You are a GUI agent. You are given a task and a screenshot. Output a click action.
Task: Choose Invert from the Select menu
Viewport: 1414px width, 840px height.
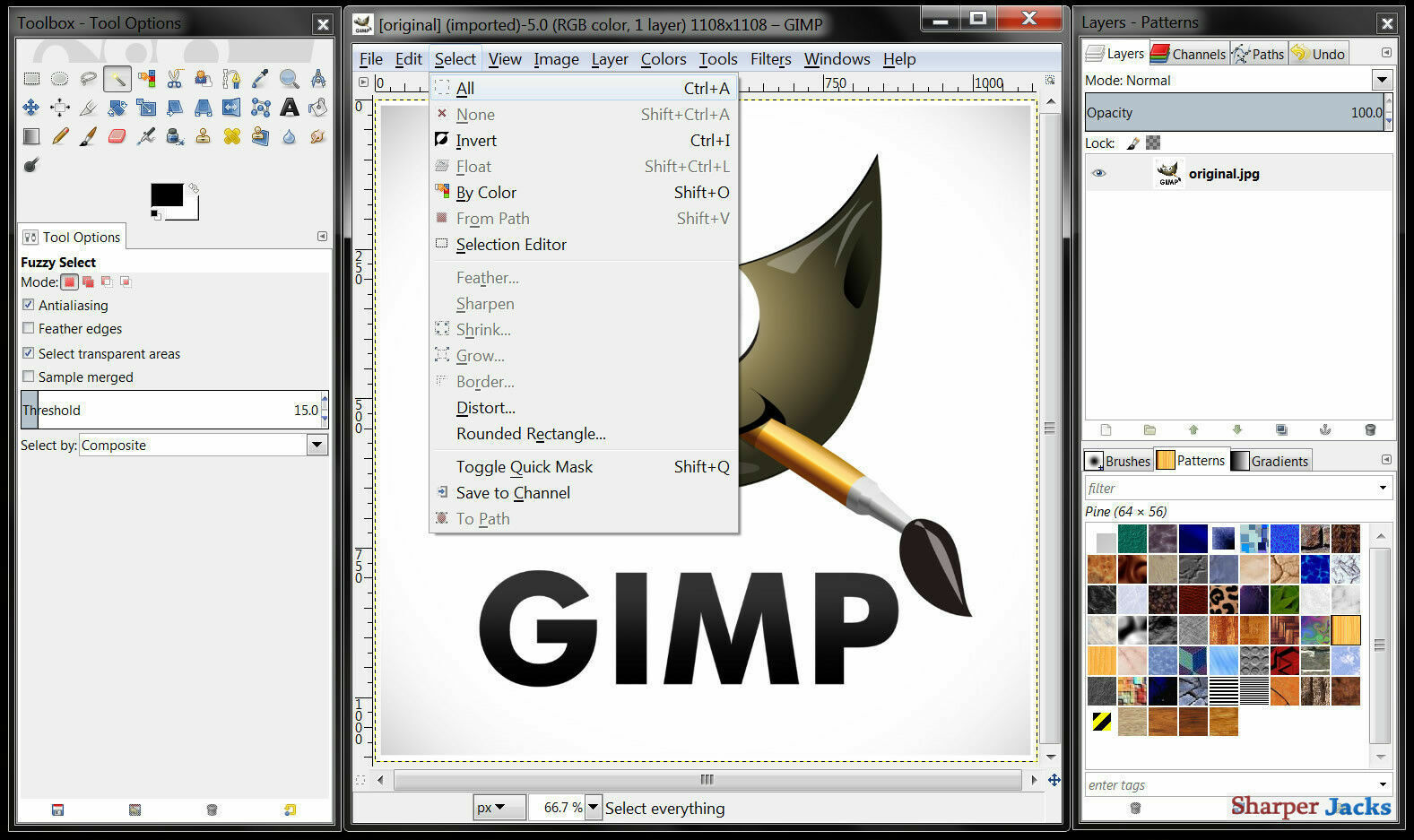point(584,140)
